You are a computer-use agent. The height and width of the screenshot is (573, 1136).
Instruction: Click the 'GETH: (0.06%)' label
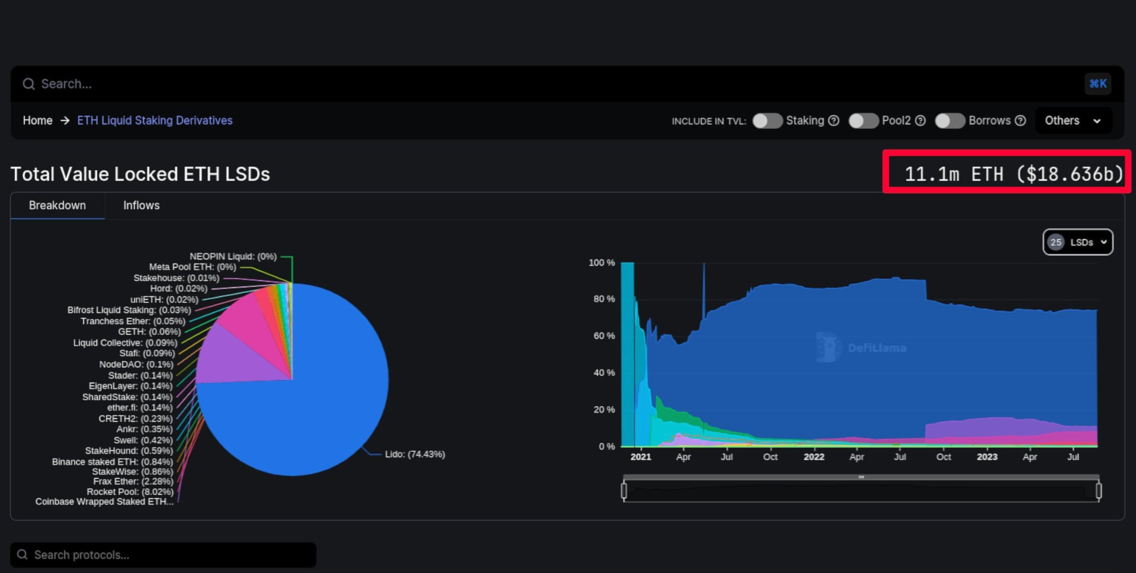149,332
